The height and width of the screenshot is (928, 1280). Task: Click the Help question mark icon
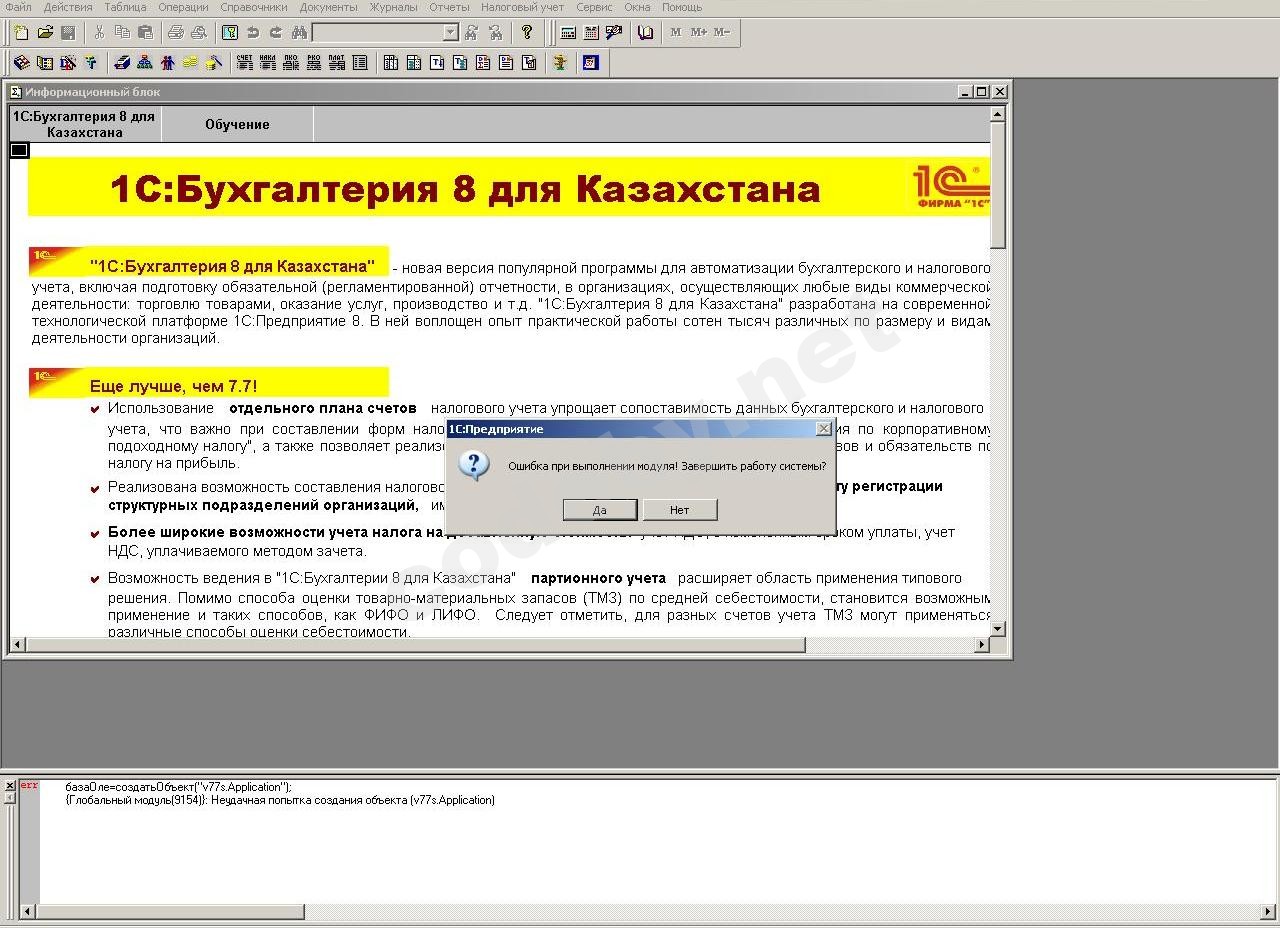pos(527,32)
